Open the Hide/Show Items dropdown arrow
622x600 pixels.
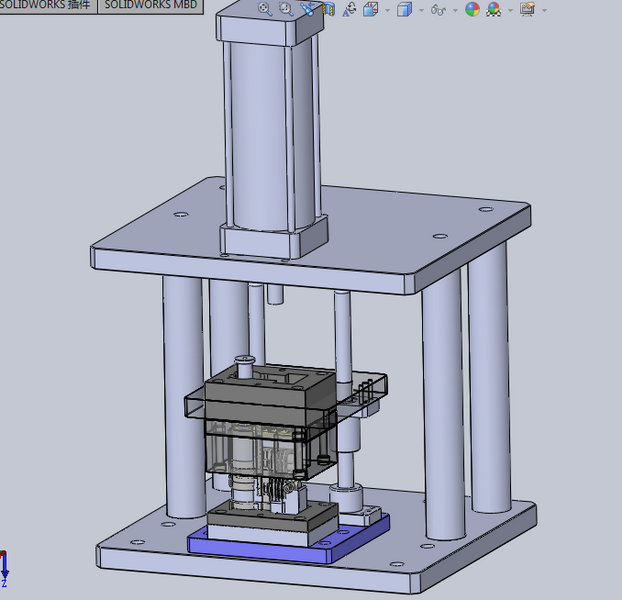[x=455, y=10]
